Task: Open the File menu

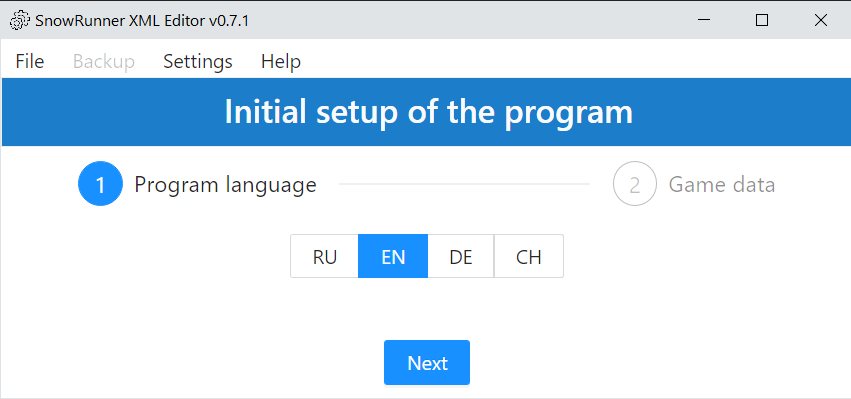Action: click(29, 61)
